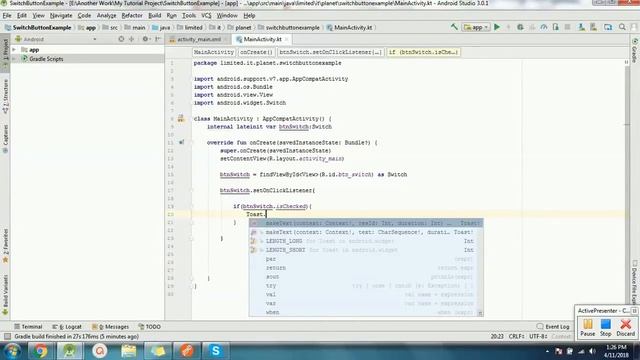Image resolution: width=640 pixels, height=360 pixels.
Task: Click the Search Everywhere magnifier icon
Action: tap(622, 27)
